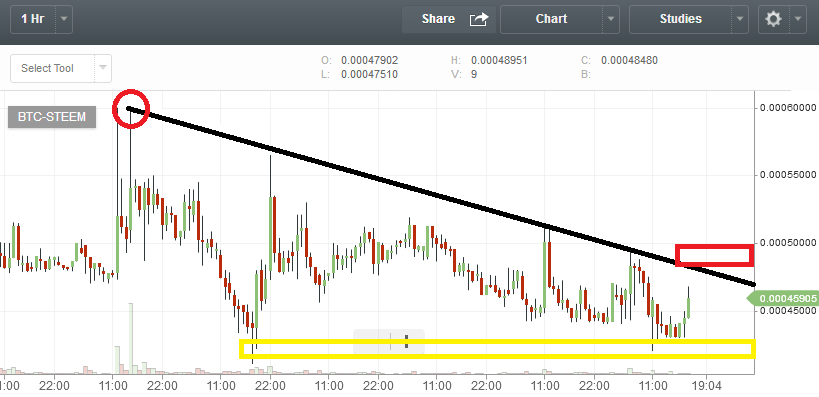Image resolution: width=819 pixels, height=397 pixels.
Task: Click the 1 Hr interval button
Action: [x=32, y=19]
